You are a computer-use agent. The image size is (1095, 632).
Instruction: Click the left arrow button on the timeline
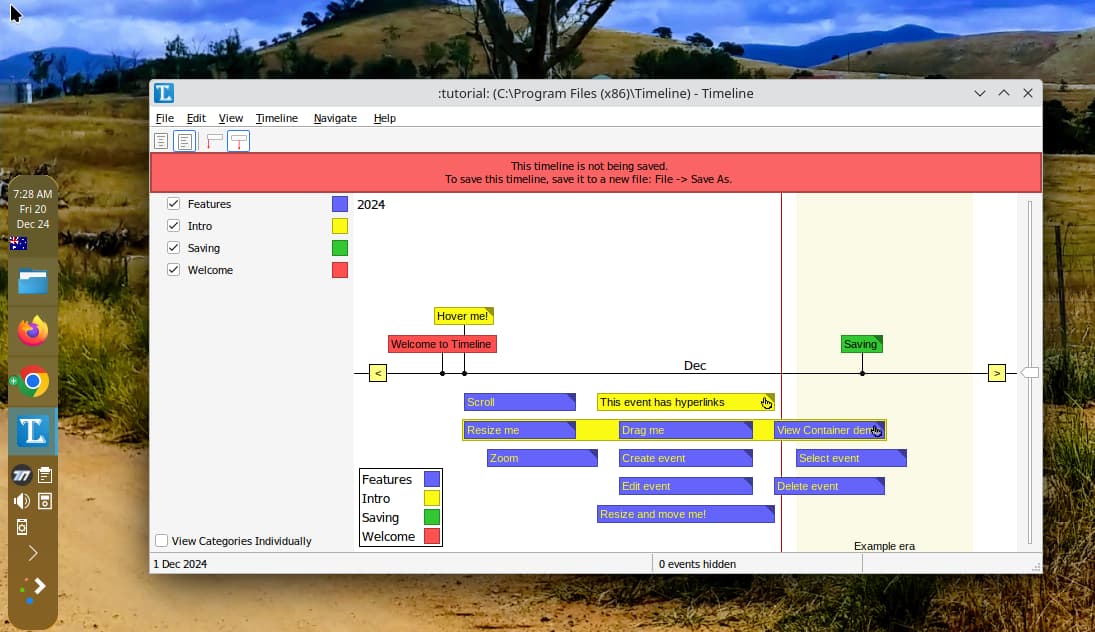click(x=378, y=374)
